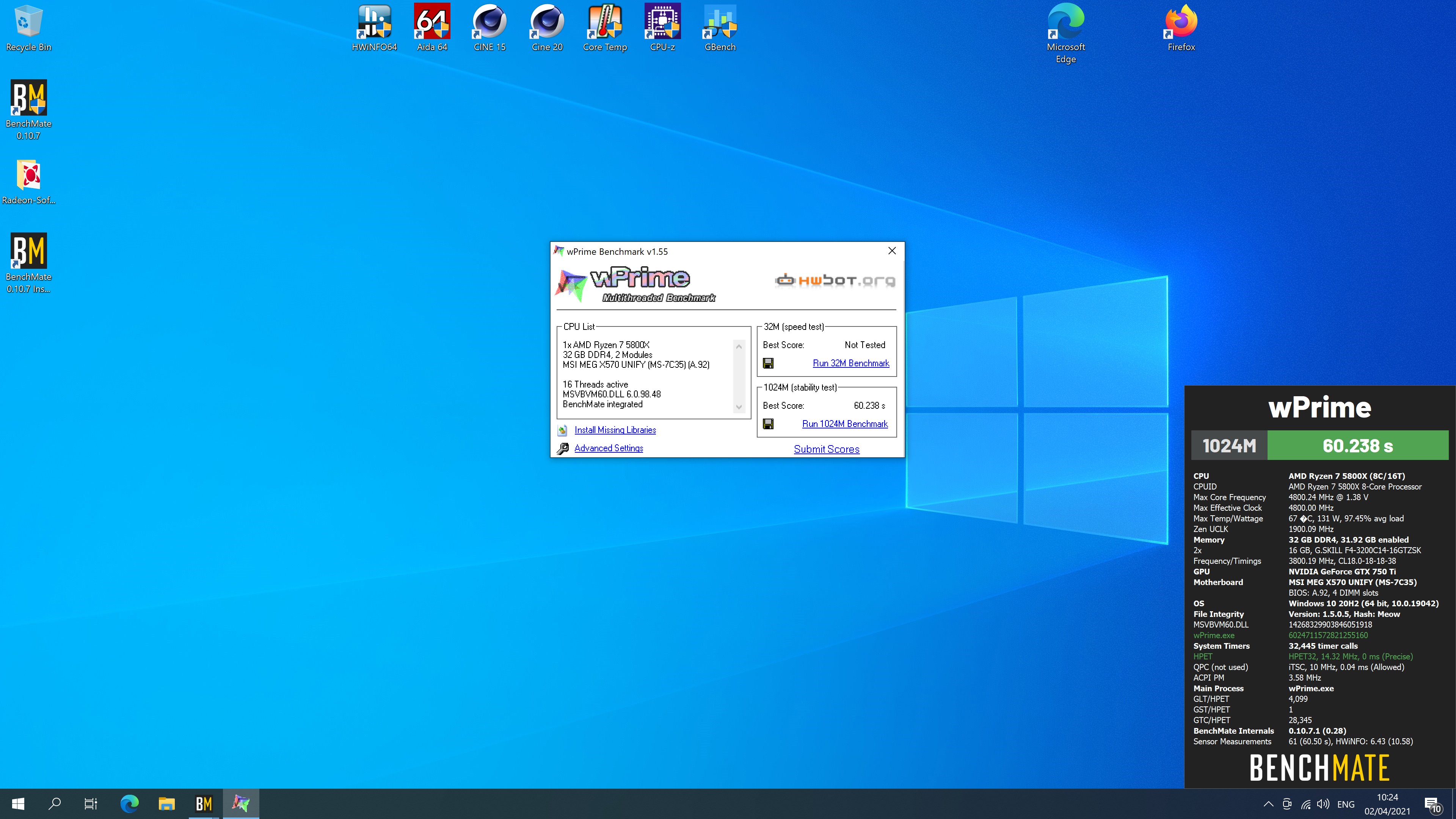Click Submit Scores link
Image resolution: width=1456 pixels, height=819 pixels.
tap(826, 449)
